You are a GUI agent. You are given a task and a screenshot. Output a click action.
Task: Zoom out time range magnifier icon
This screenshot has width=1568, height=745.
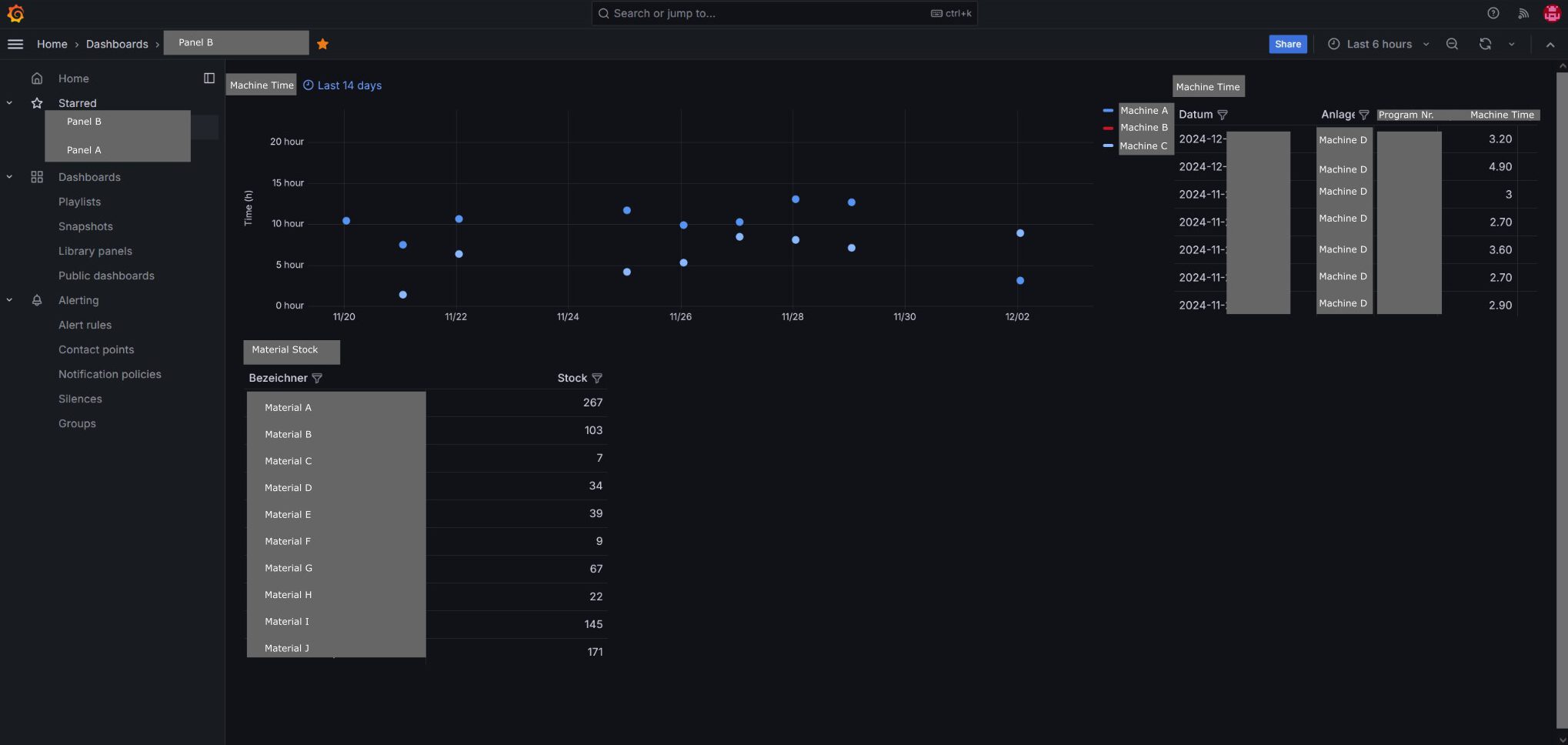[1452, 44]
